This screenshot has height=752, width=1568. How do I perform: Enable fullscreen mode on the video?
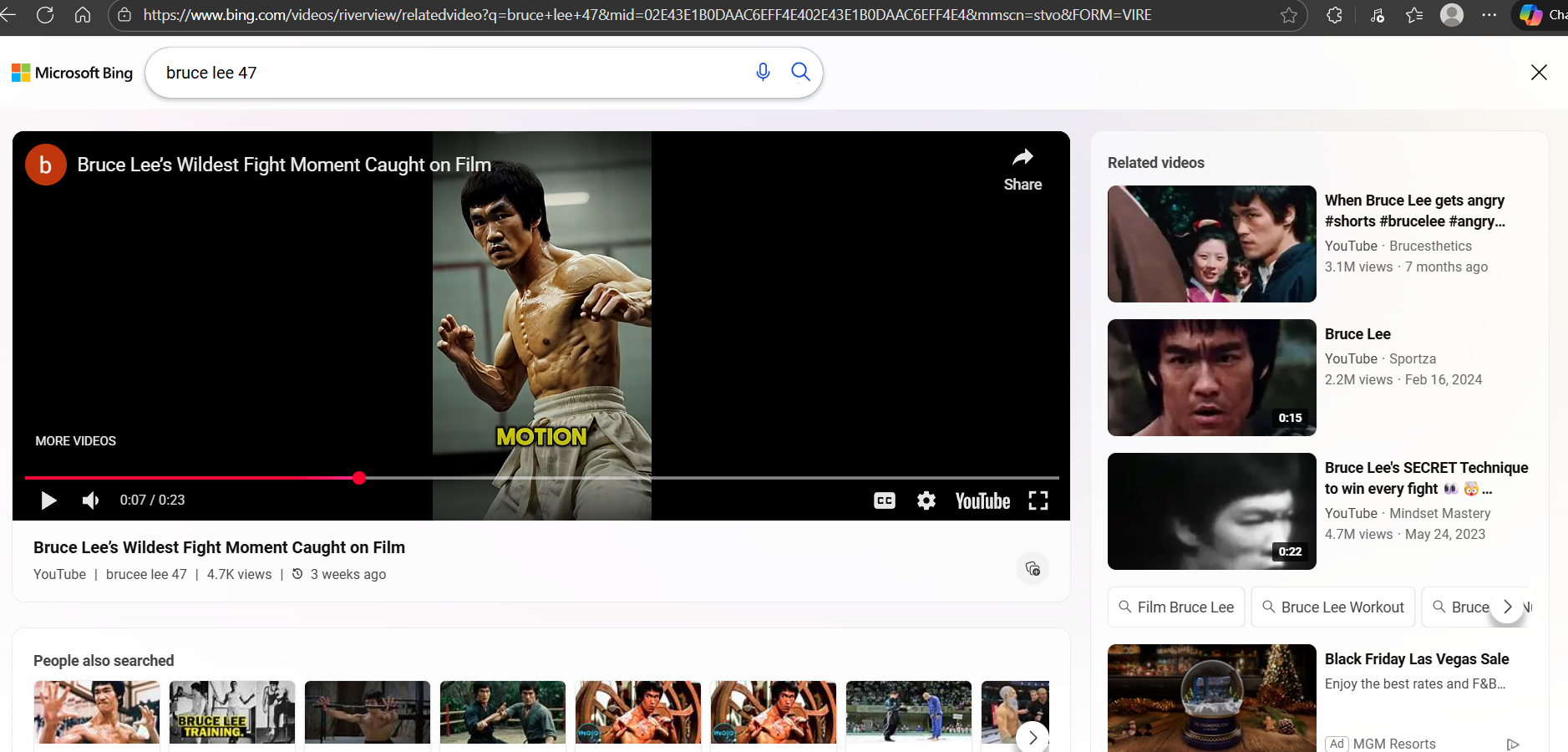click(1038, 500)
